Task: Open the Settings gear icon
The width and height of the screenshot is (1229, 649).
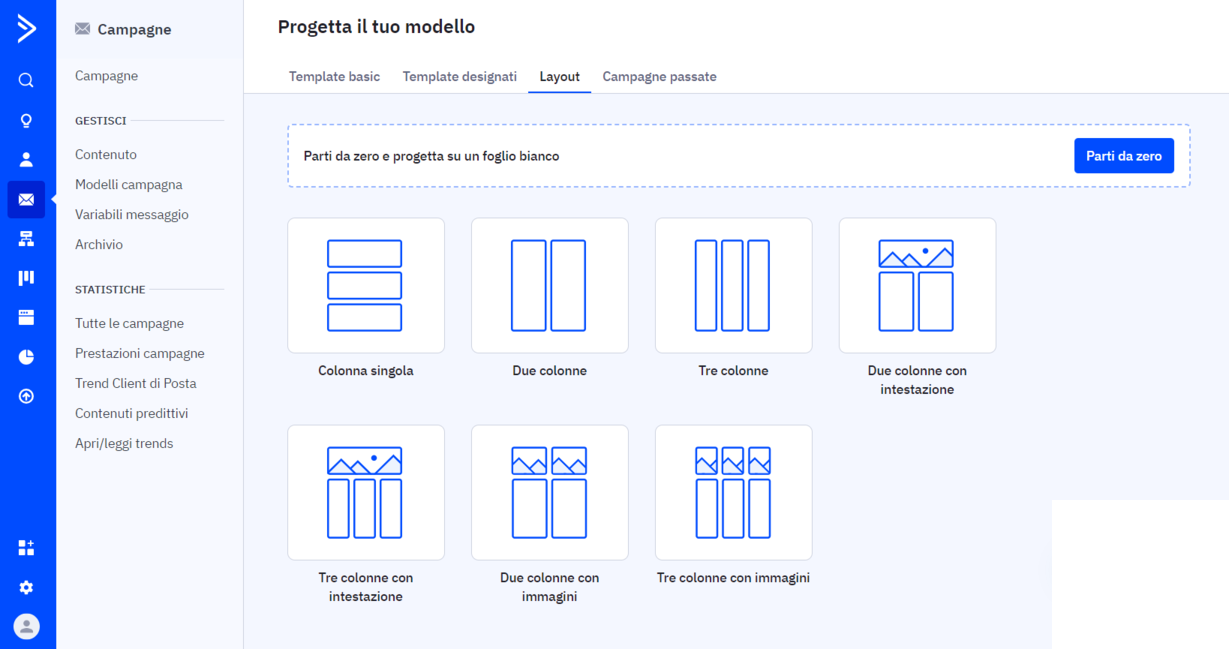Action: coord(26,588)
